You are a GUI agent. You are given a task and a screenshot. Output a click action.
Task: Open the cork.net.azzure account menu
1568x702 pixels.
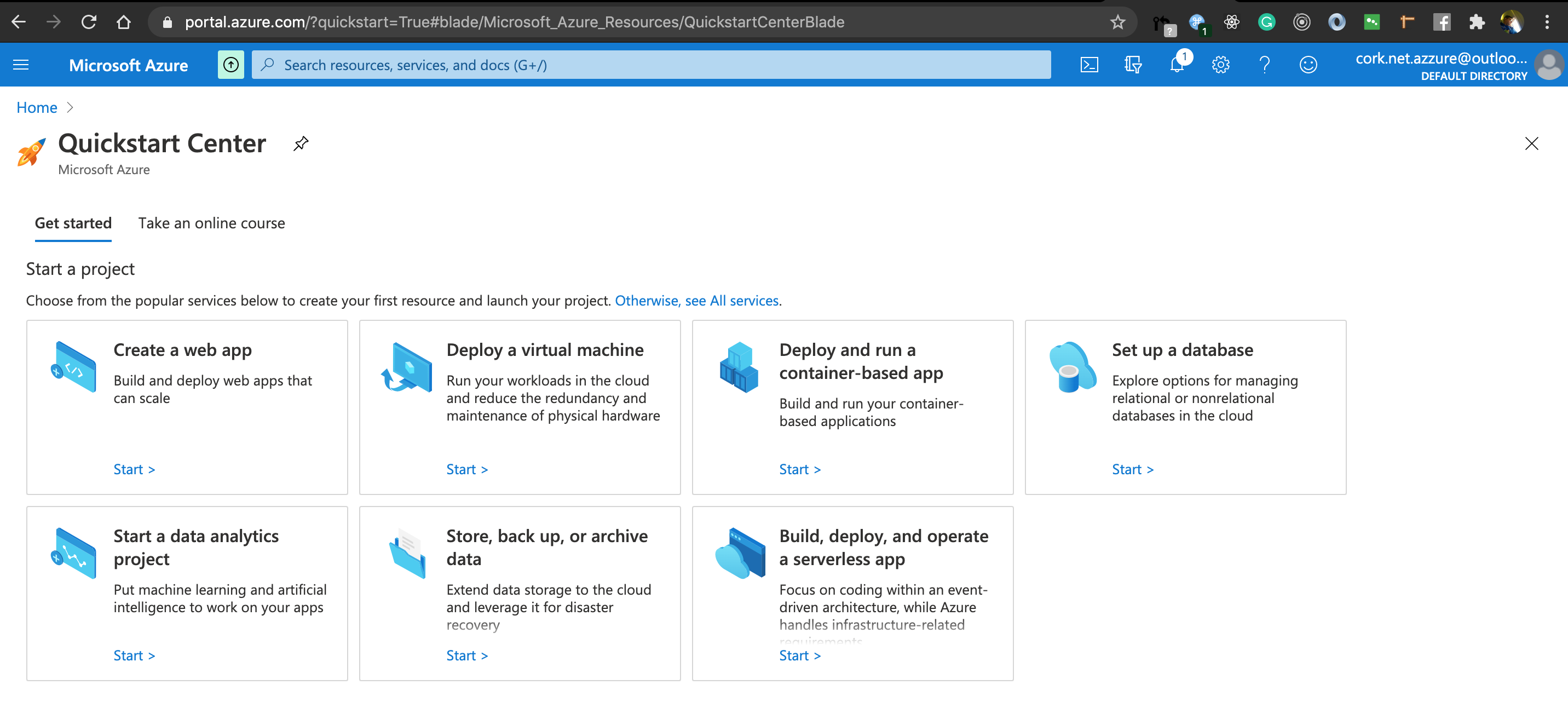pos(1442,66)
